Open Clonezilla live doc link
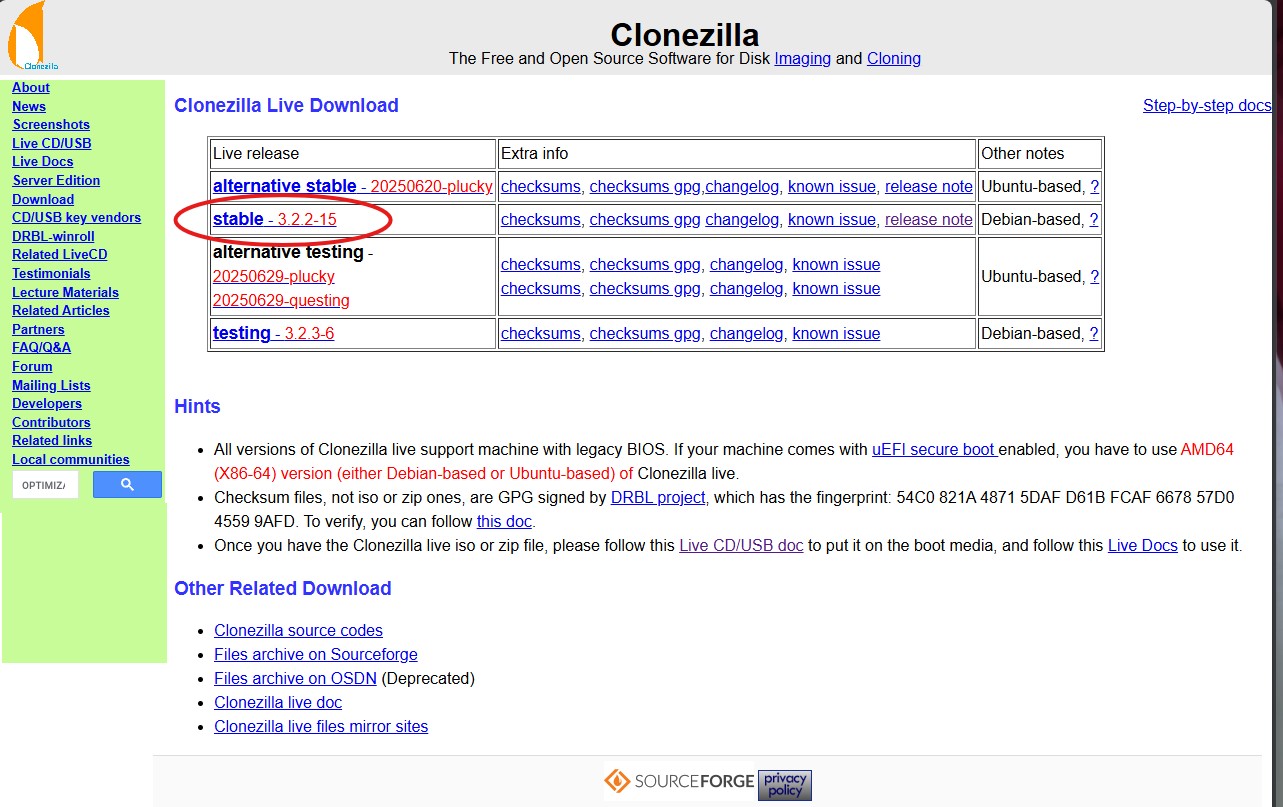Image resolution: width=1283 pixels, height=807 pixels. pyautogui.click(x=278, y=702)
